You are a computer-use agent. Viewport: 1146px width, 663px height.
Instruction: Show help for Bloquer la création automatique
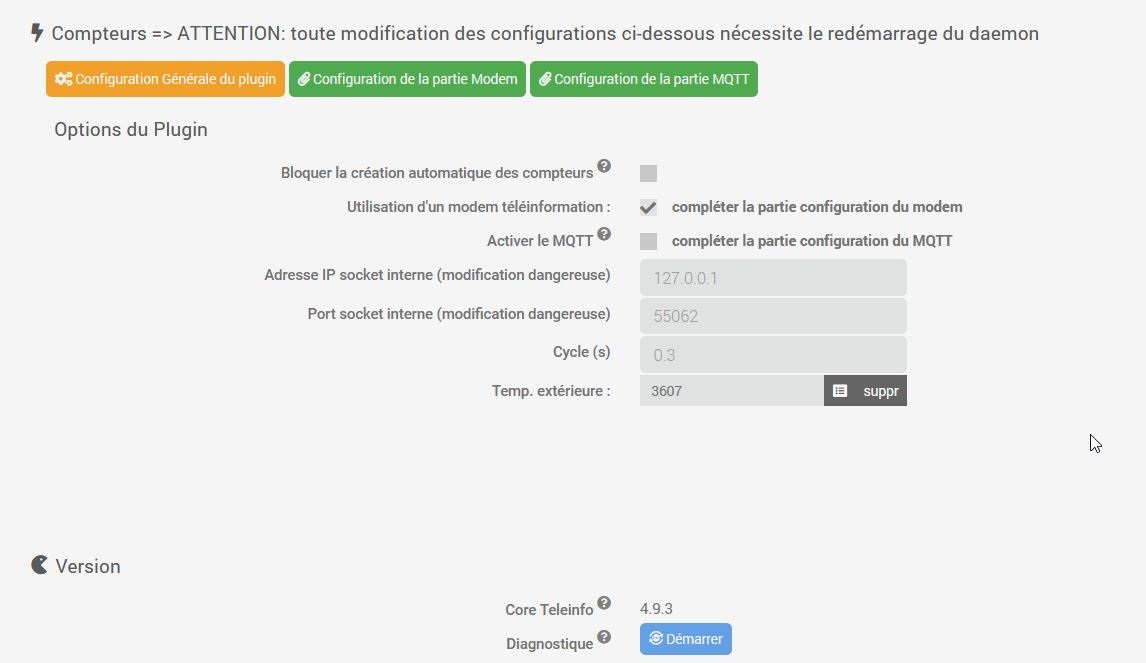(604, 166)
